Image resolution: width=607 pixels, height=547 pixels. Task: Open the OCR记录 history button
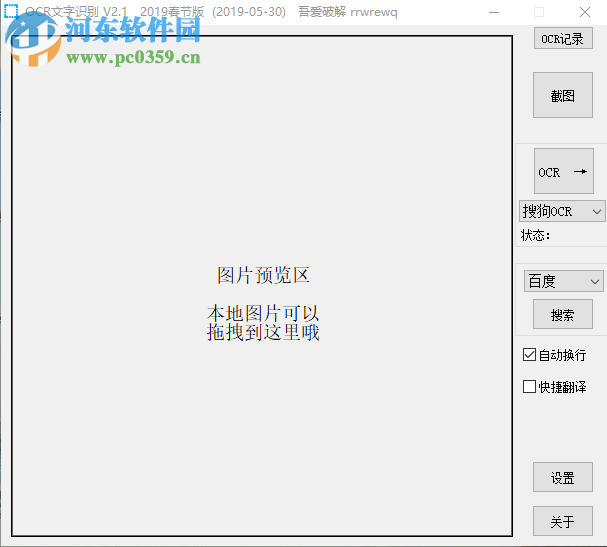coord(563,38)
